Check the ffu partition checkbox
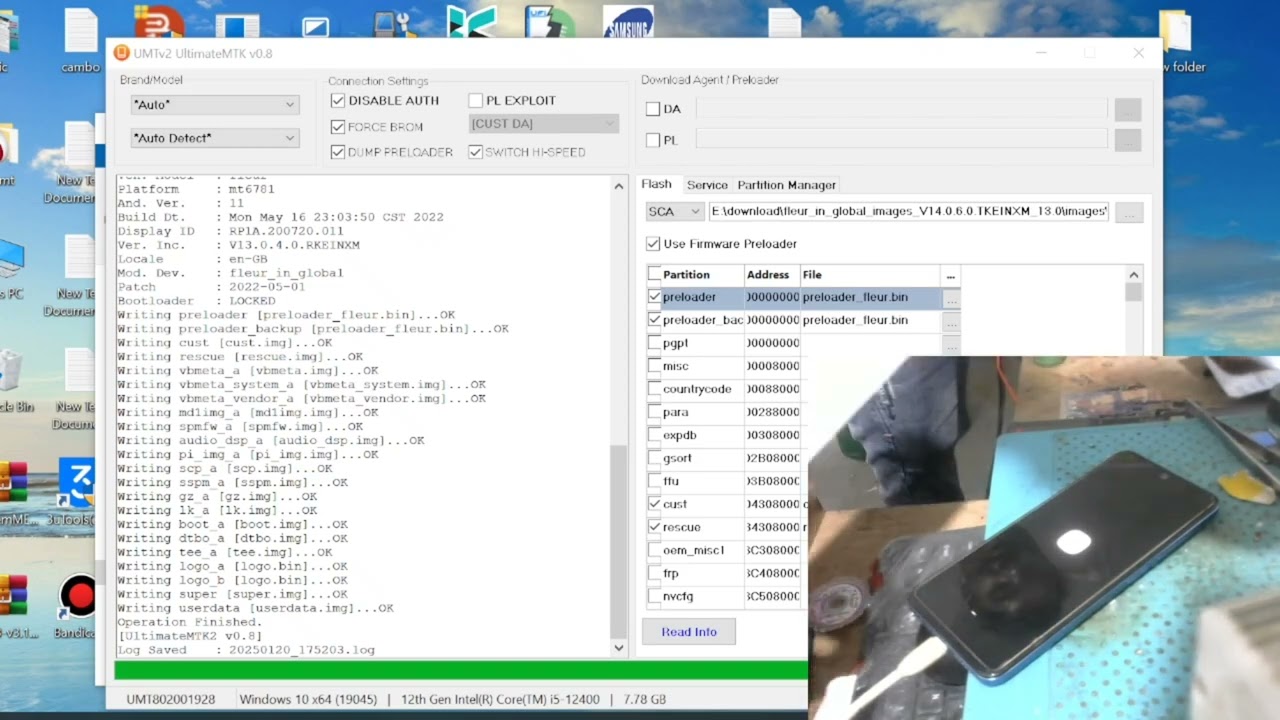The height and width of the screenshot is (720, 1280). tap(655, 481)
